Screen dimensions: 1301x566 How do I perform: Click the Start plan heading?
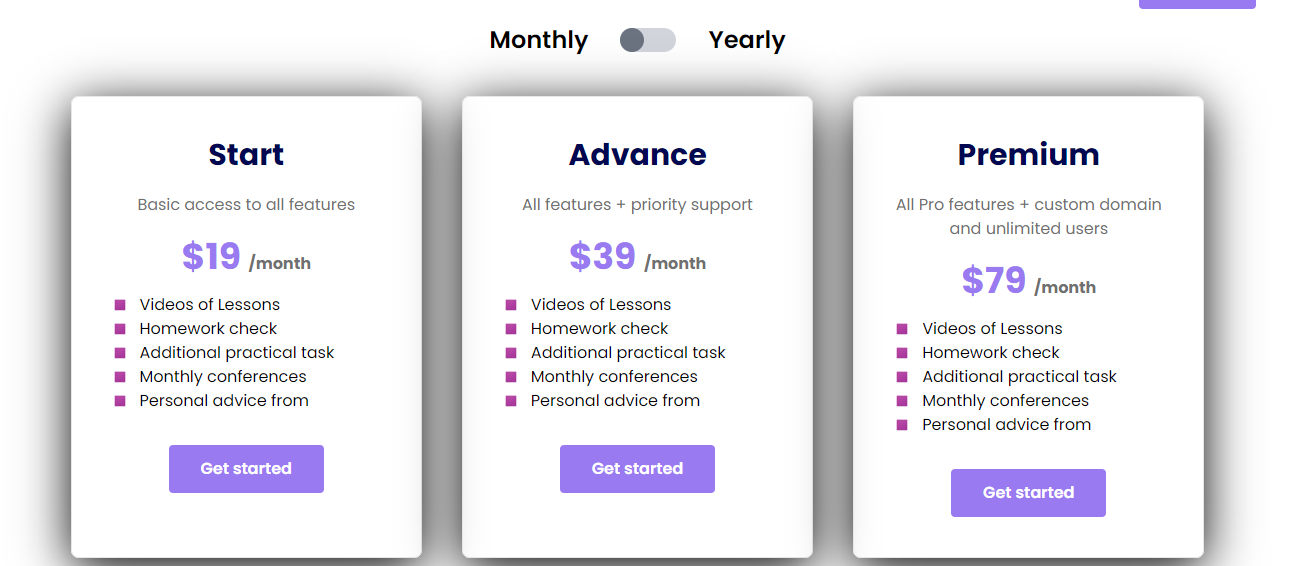[x=246, y=155]
